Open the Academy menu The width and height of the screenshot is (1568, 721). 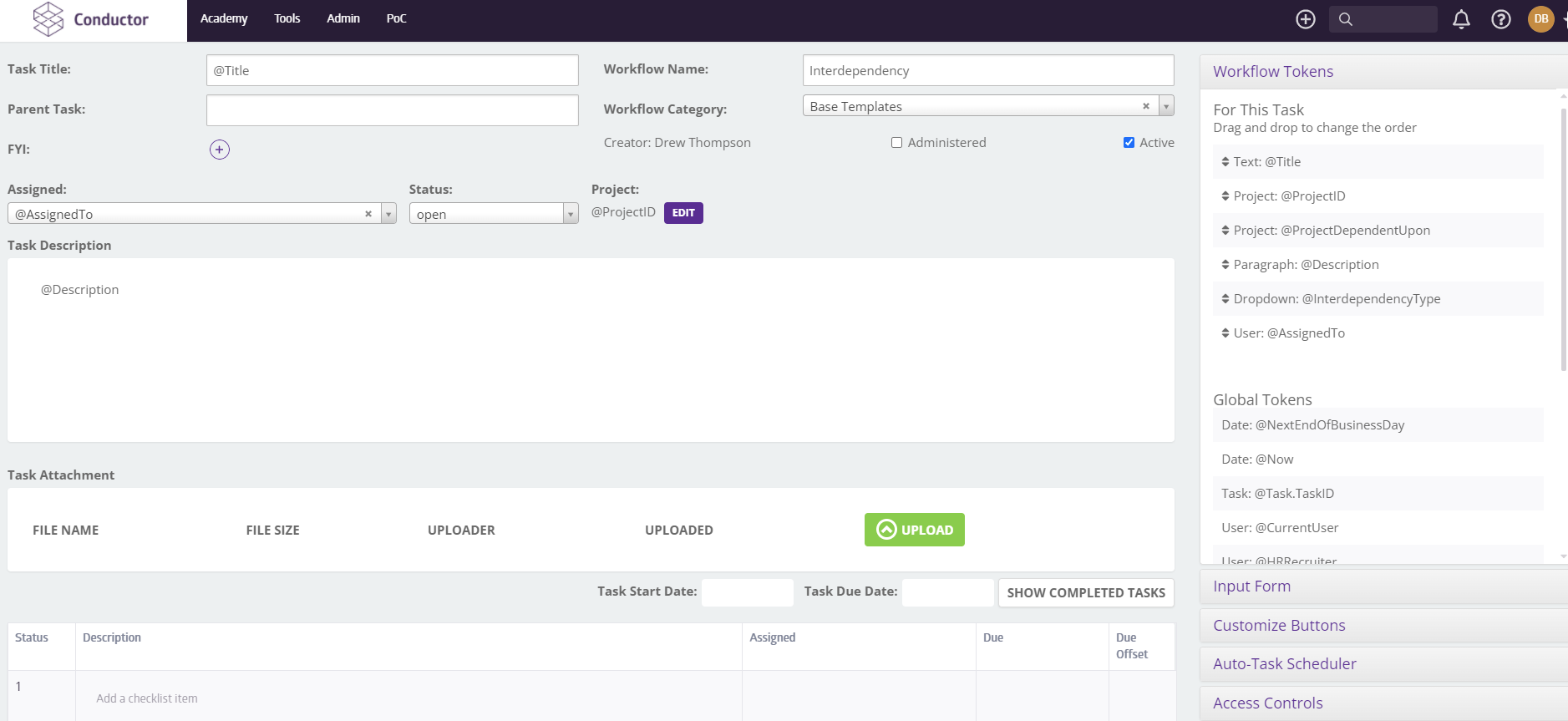(x=224, y=18)
